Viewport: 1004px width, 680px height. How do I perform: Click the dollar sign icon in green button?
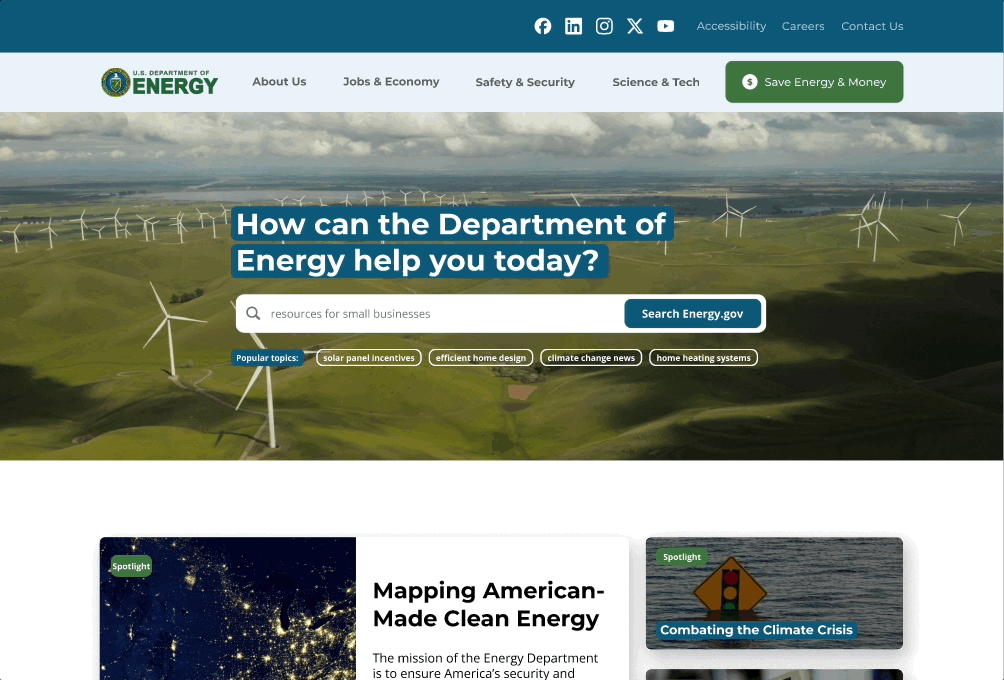pyautogui.click(x=749, y=82)
